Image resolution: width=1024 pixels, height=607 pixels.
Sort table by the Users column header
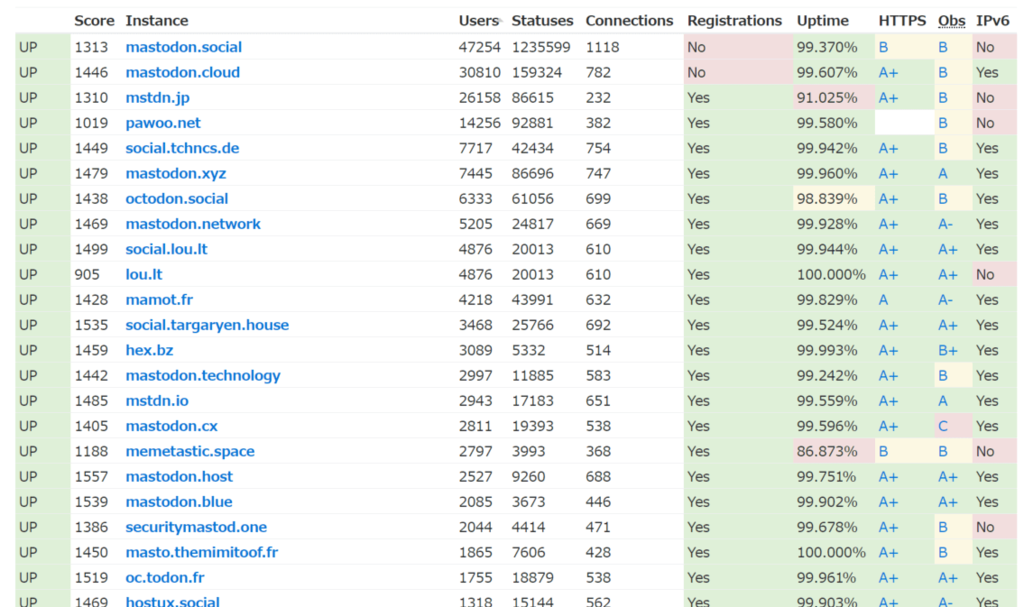tap(478, 21)
